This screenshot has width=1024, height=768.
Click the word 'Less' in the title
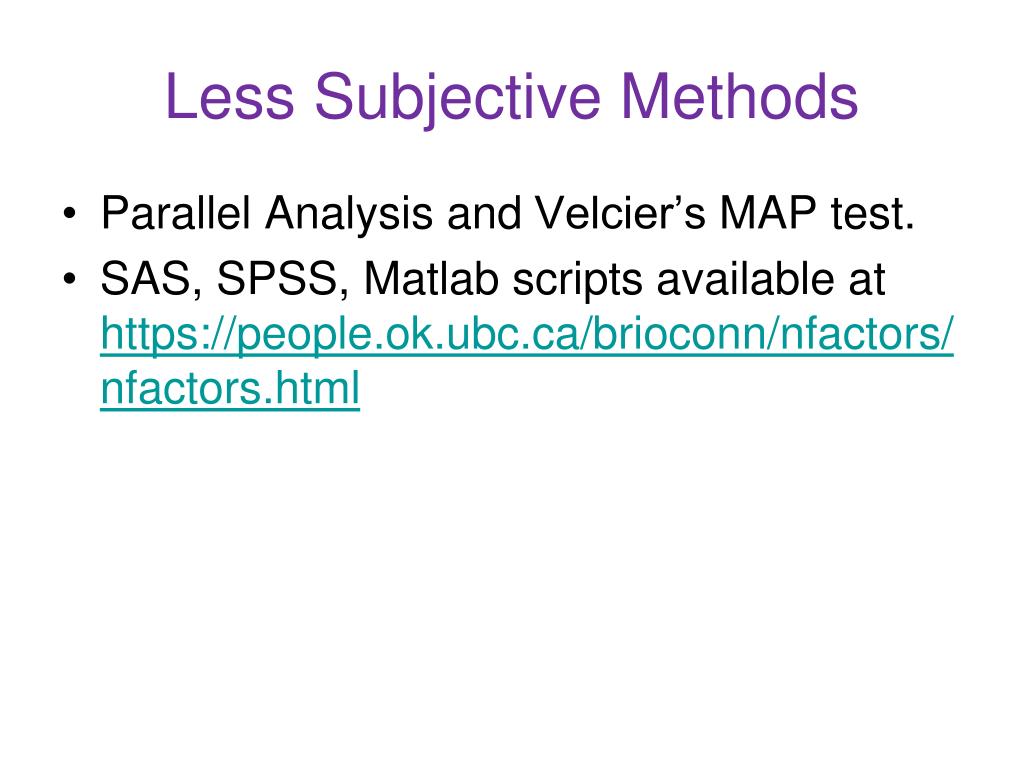pyautogui.click(x=230, y=96)
